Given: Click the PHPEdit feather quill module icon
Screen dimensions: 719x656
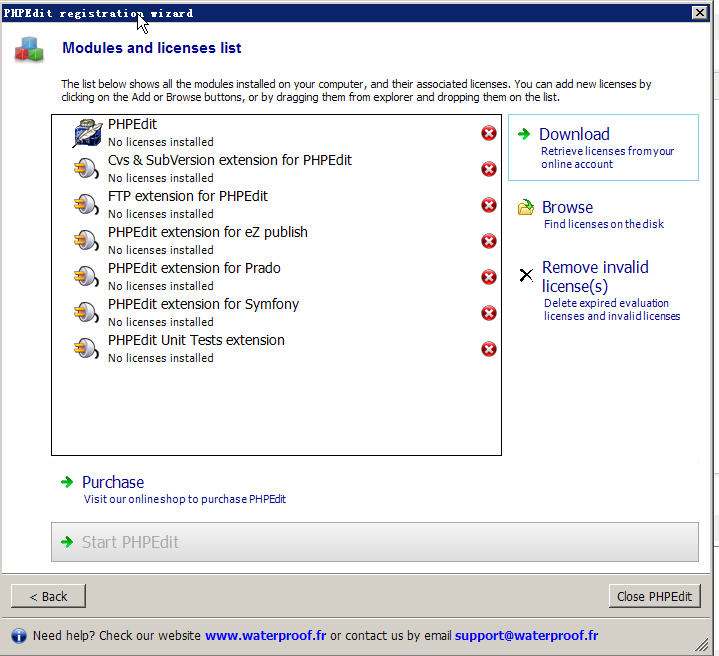Looking at the screenshot, I should coord(87,133).
